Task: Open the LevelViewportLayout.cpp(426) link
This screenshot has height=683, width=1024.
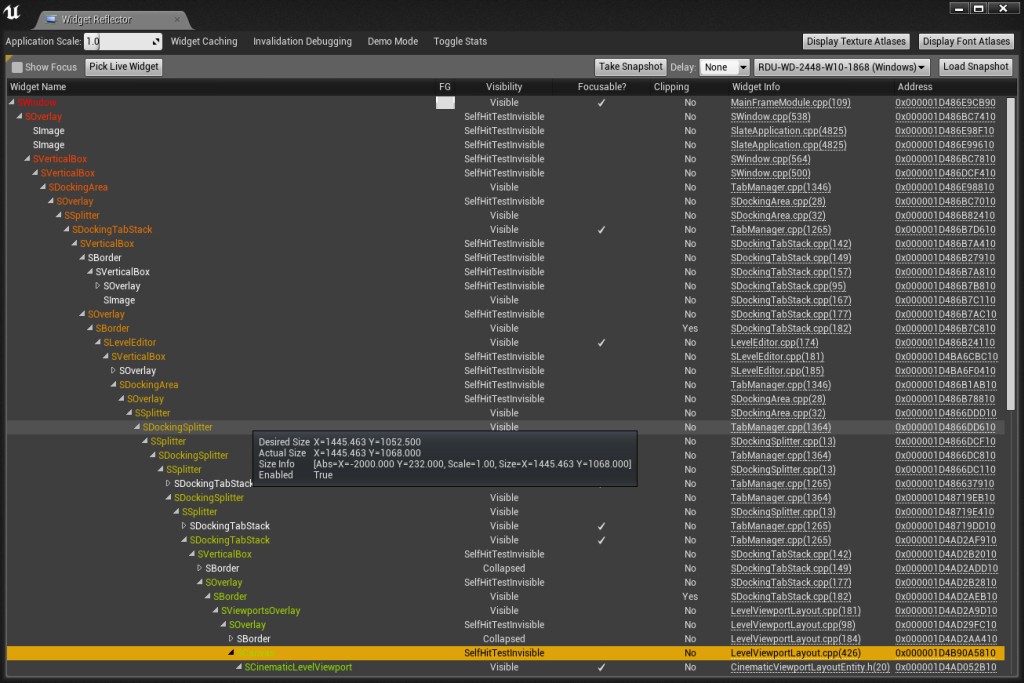Action: [x=795, y=652]
